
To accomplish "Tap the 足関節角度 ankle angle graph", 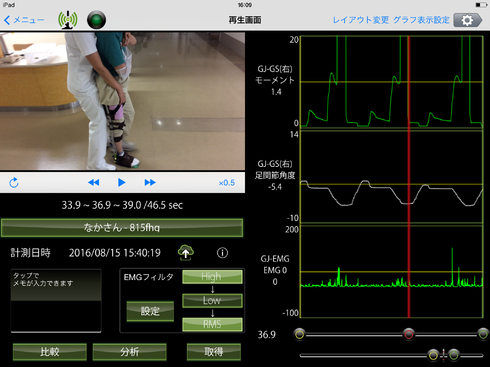I will (392, 177).
